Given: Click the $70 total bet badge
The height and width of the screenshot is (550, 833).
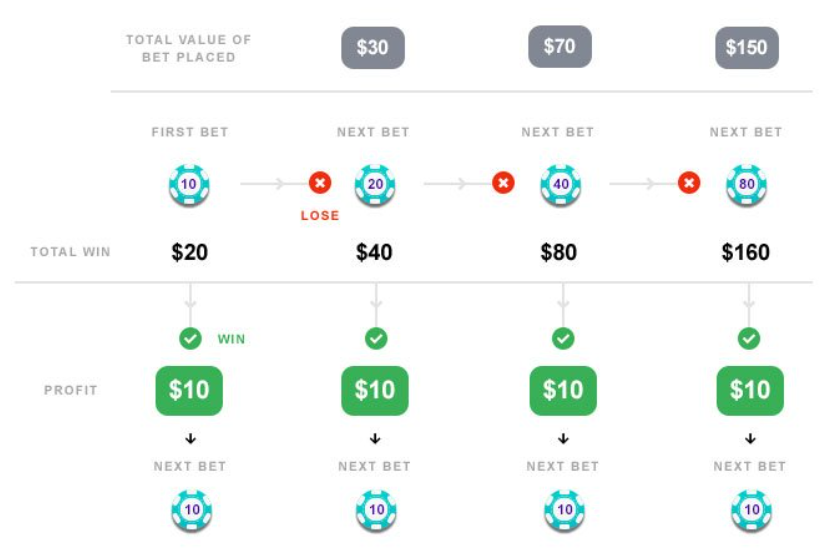Looking at the screenshot, I should pyautogui.click(x=560, y=47).
